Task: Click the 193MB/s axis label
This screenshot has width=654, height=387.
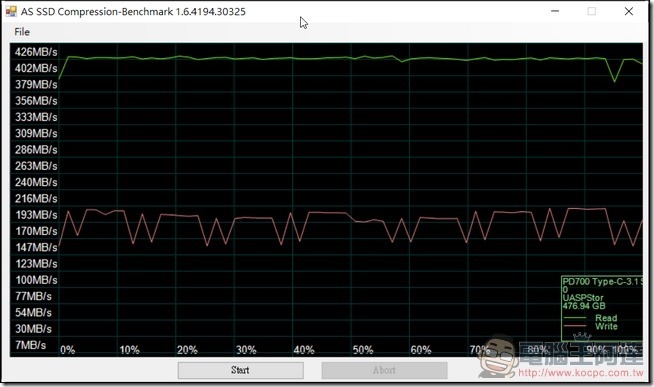Action: [36, 215]
